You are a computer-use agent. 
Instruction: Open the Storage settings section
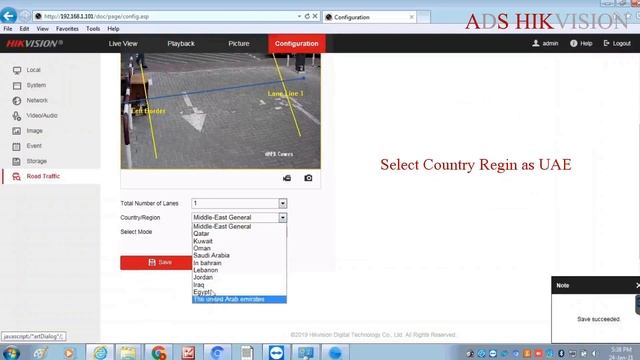coord(36,161)
